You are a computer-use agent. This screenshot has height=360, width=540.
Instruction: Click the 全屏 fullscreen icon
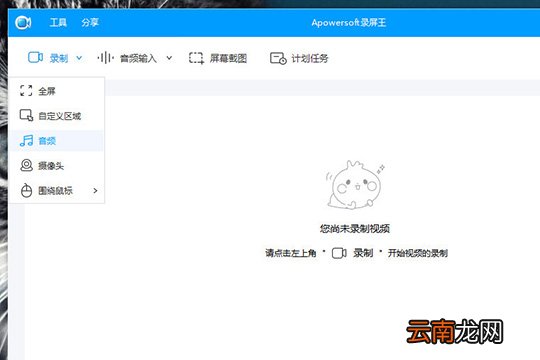pyautogui.click(x=26, y=91)
